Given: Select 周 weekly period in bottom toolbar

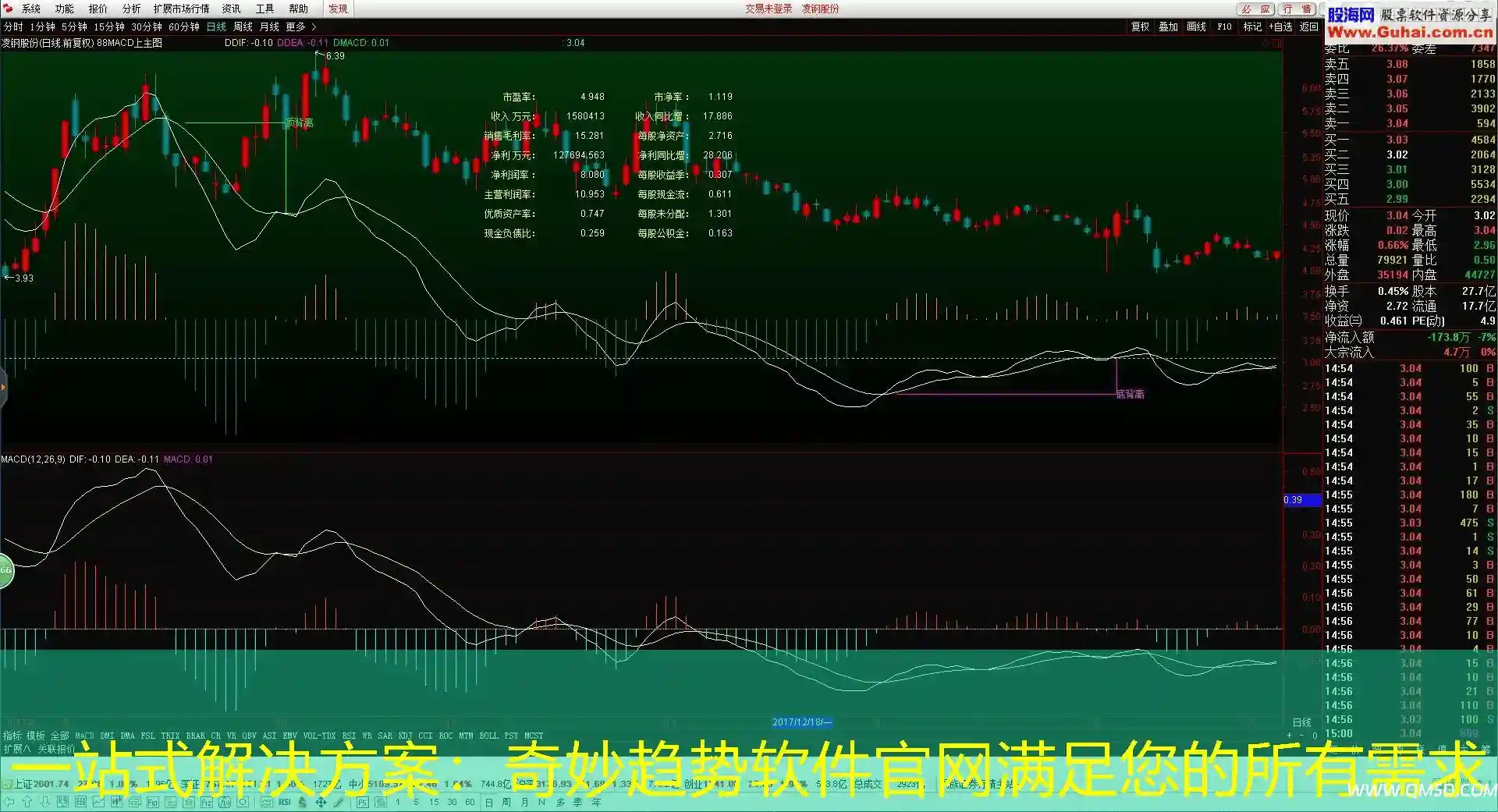Looking at the screenshot, I should click(506, 802).
